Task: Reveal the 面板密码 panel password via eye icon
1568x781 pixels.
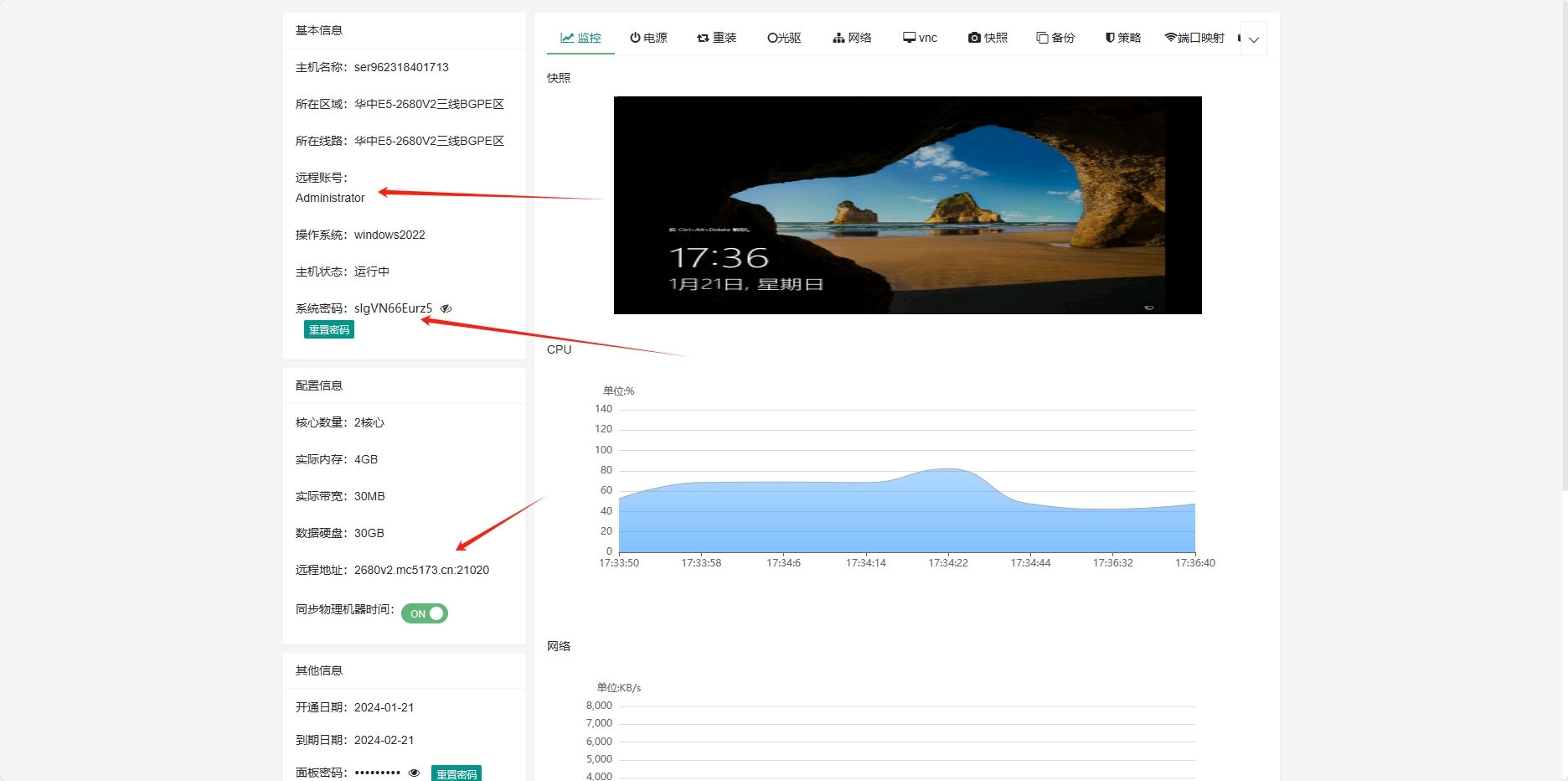Action: coord(414,773)
